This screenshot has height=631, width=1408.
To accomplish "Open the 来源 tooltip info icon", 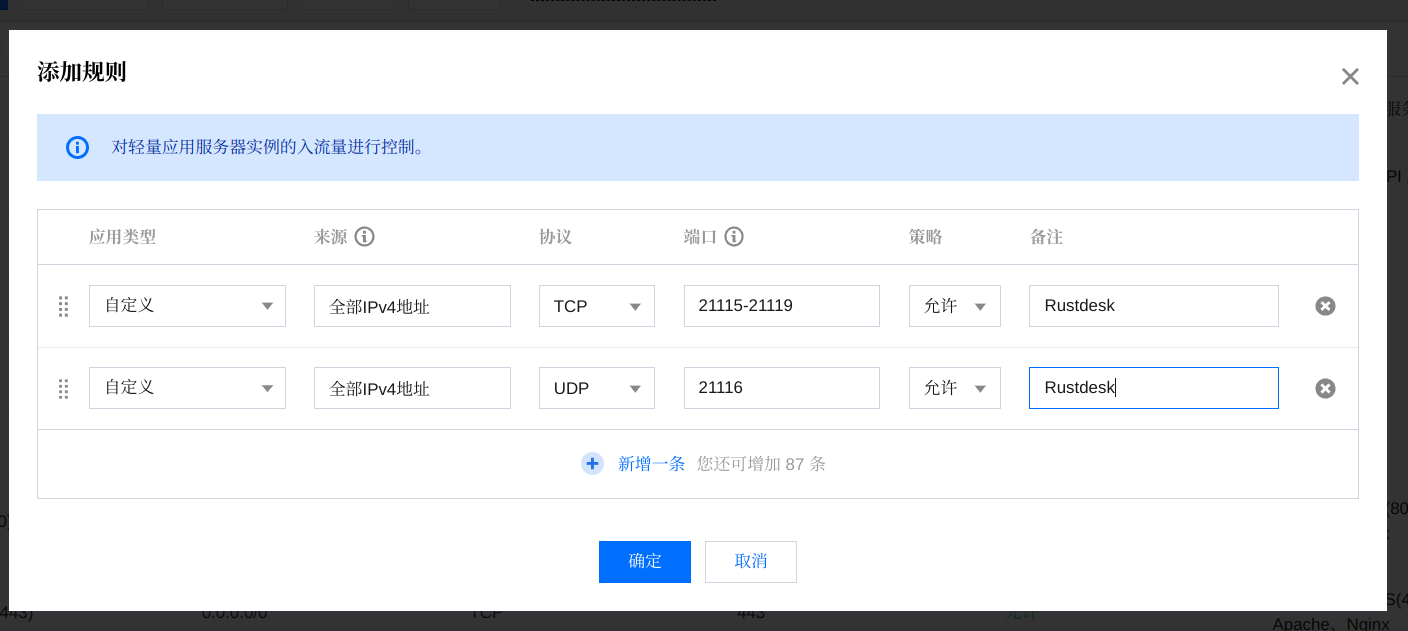I will [x=365, y=236].
